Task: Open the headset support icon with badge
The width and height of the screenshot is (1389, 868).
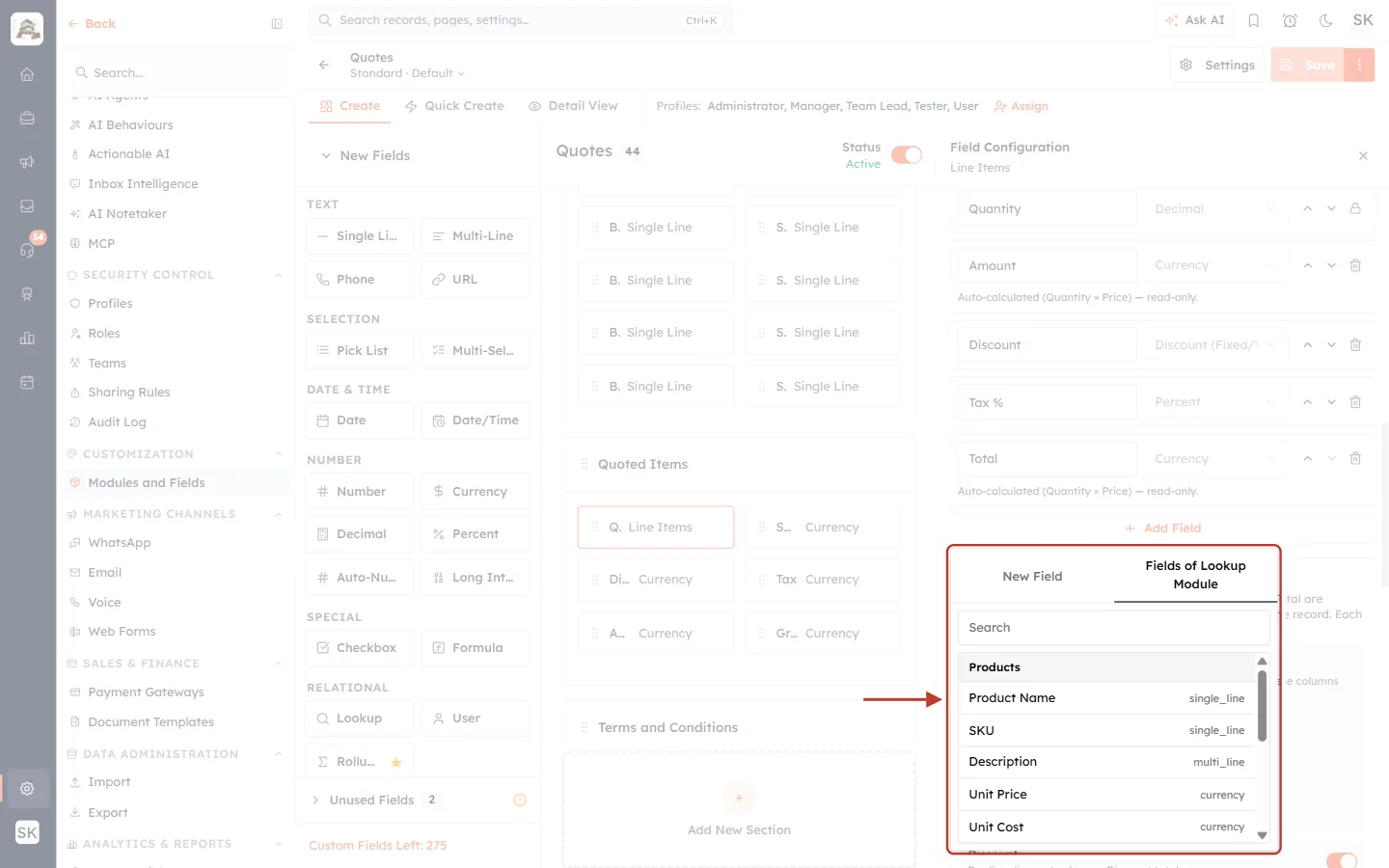Action: click(x=27, y=250)
